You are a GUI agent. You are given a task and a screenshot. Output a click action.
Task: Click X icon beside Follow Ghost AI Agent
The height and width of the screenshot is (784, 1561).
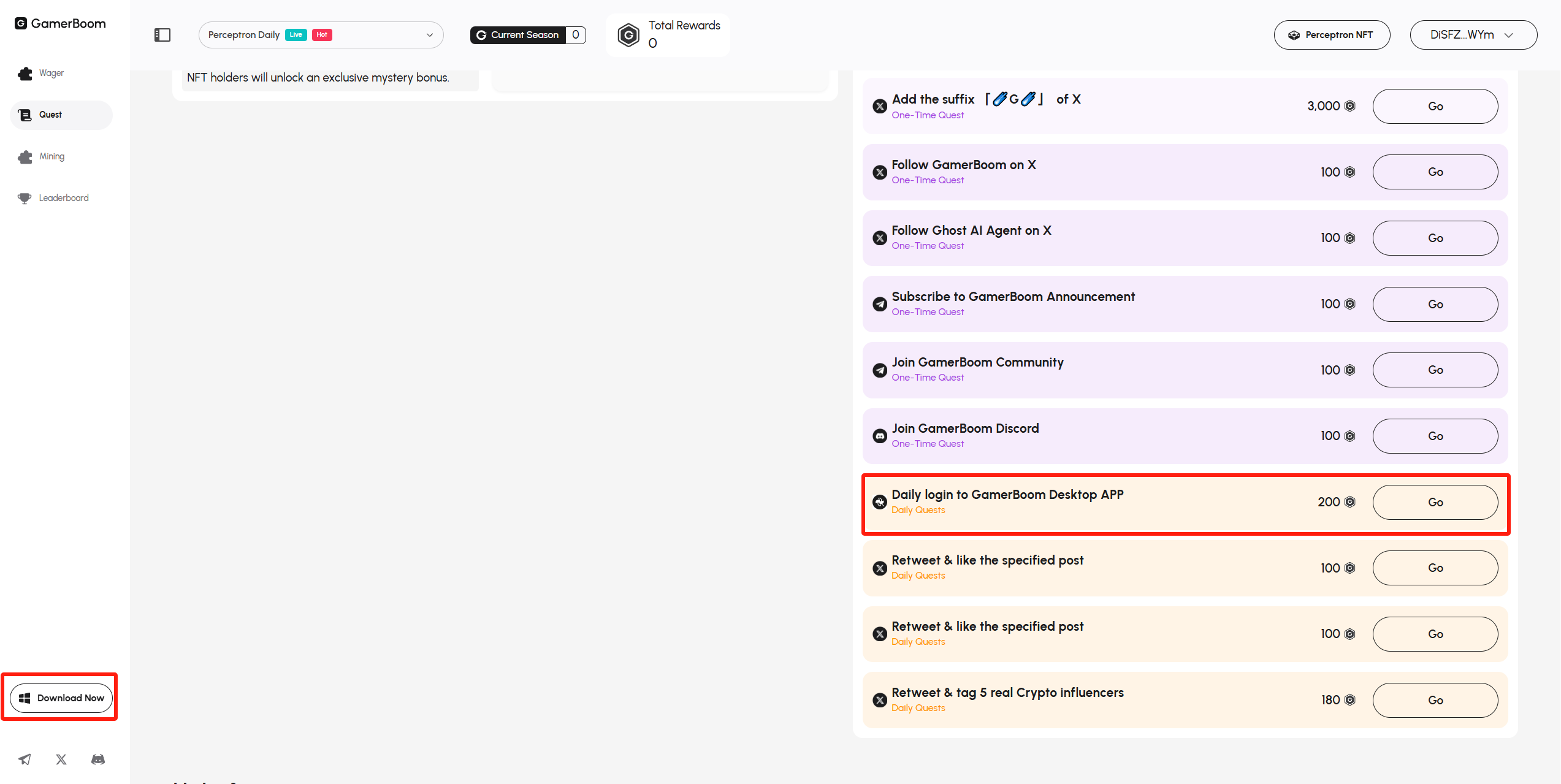pyautogui.click(x=880, y=238)
